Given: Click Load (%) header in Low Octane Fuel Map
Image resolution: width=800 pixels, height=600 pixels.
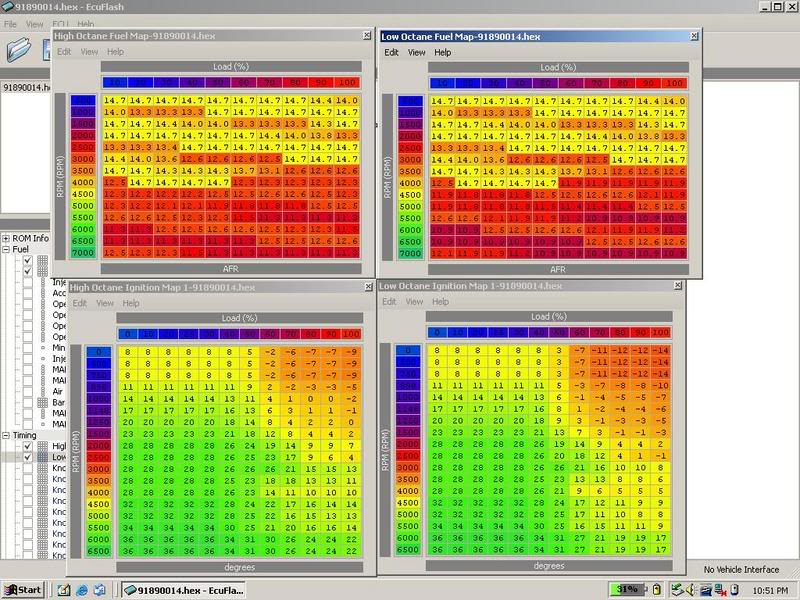Looking at the screenshot, I should (x=558, y=67).
